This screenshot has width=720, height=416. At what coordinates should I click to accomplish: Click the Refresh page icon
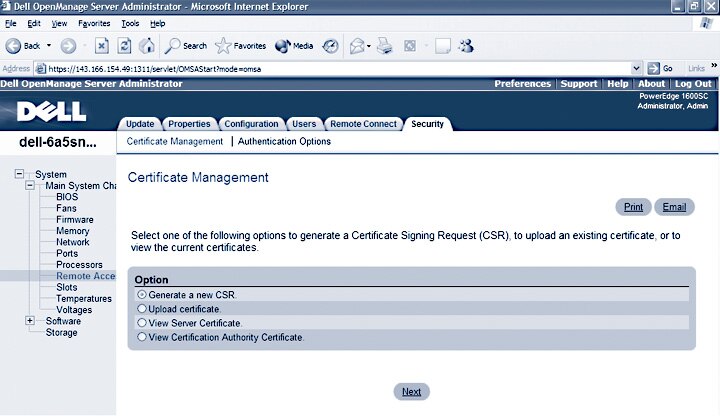124,46
